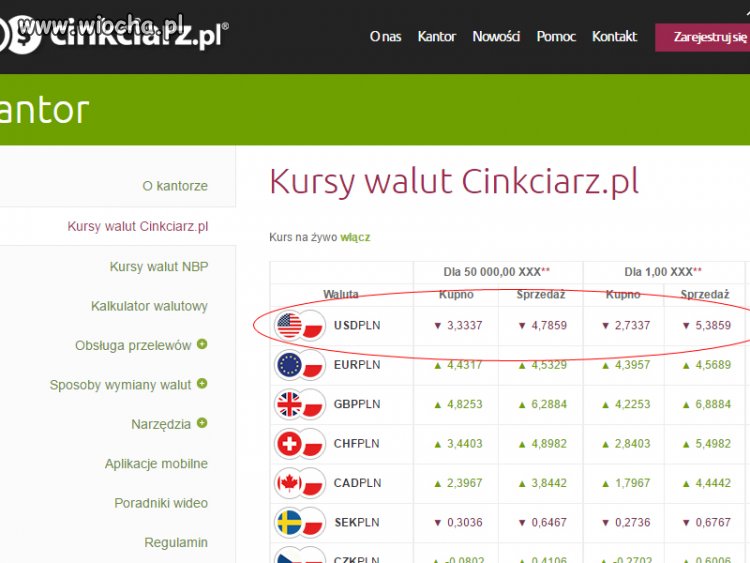Click the GBP and Poland flag icon
Screen dimensions: 750x563
tap(300, 404)
